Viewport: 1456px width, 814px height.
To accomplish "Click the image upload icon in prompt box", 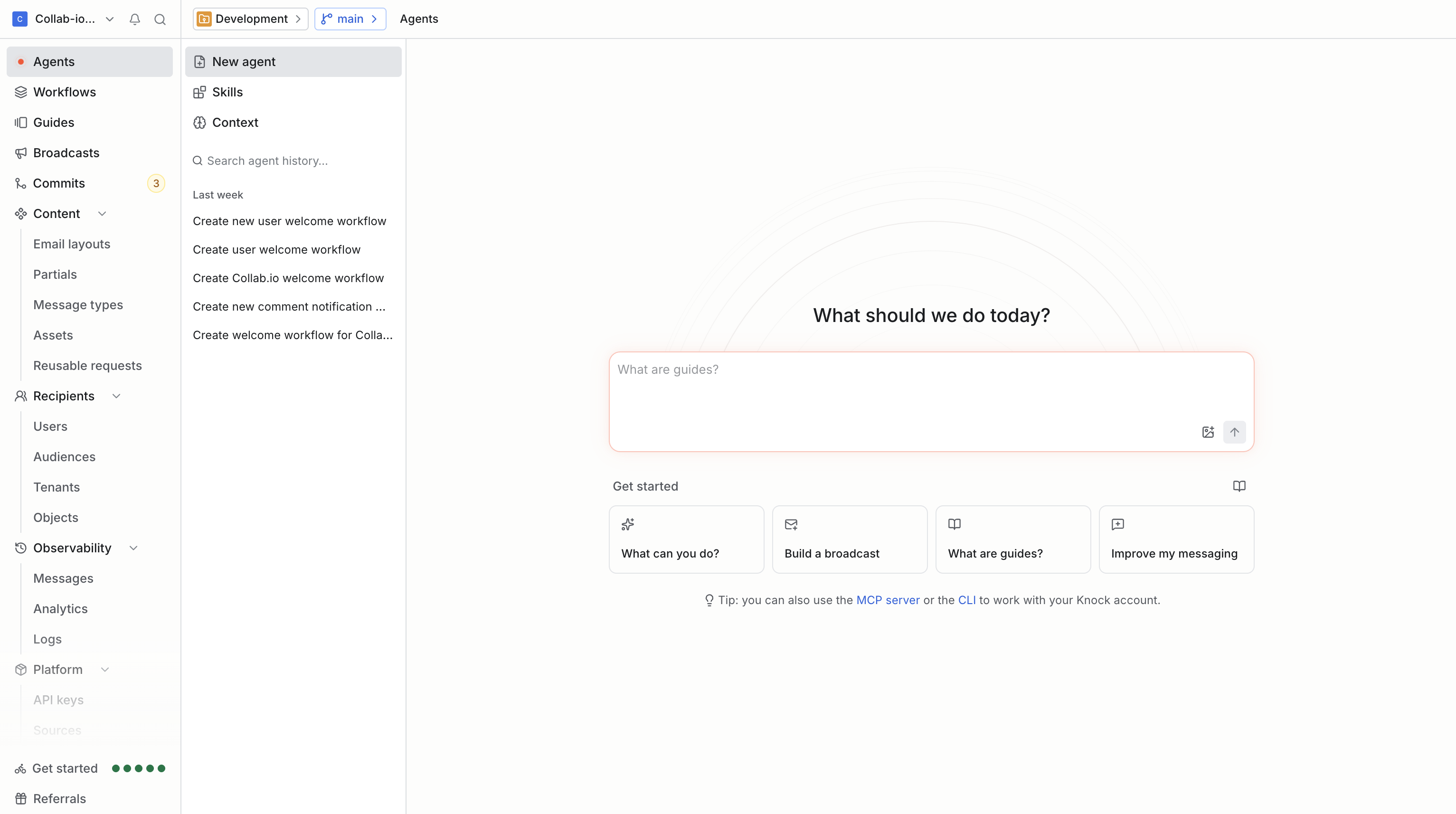I will [1208, 432].
